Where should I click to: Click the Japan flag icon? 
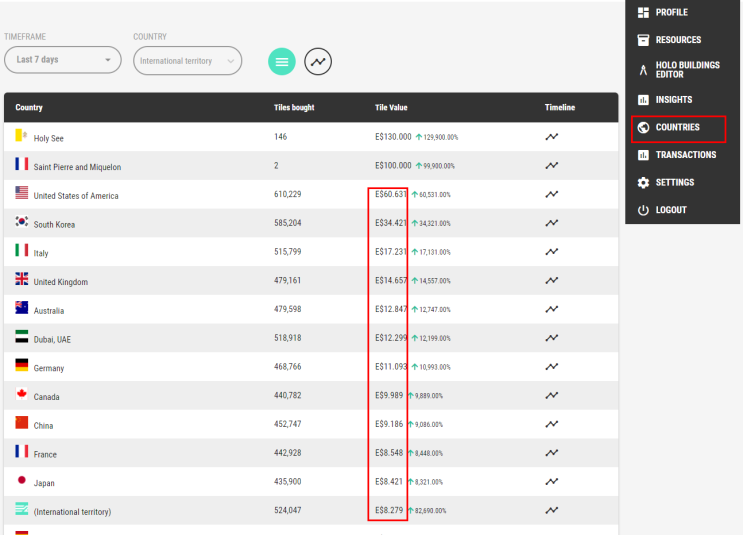(x=21, y=480)
